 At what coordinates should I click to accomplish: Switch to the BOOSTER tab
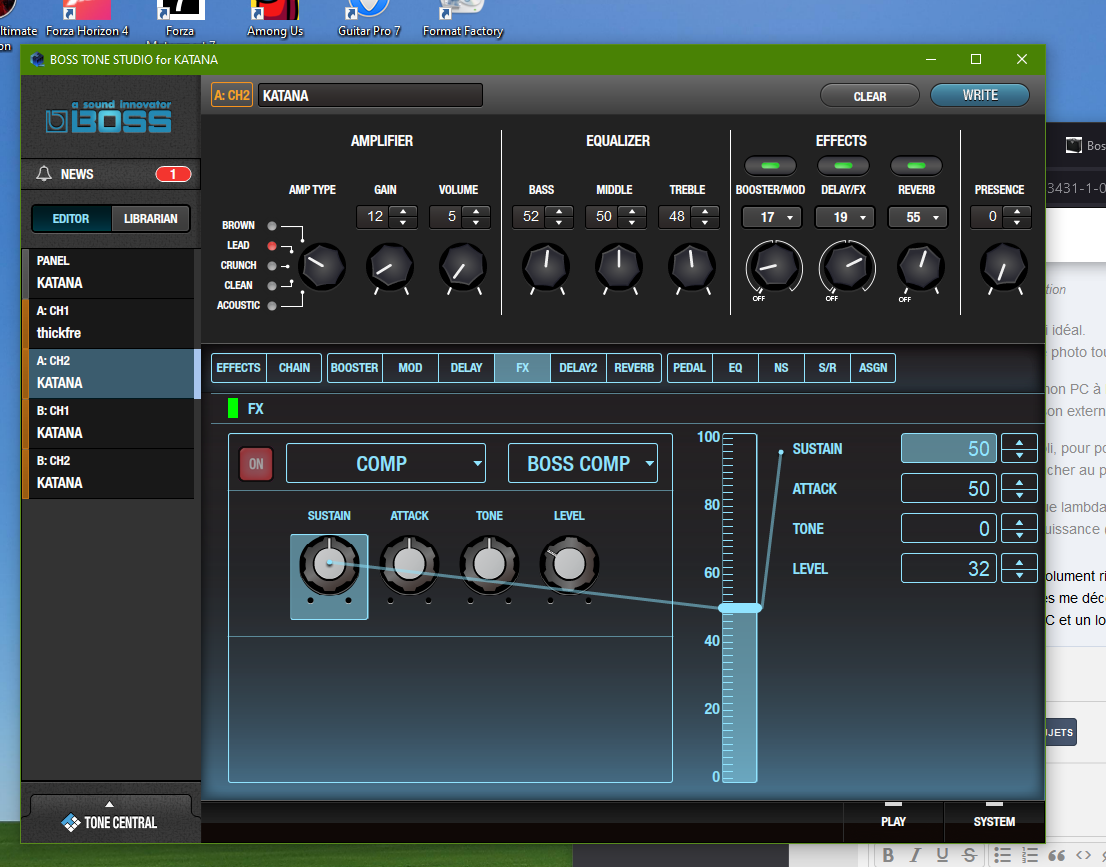coord(355,368)
